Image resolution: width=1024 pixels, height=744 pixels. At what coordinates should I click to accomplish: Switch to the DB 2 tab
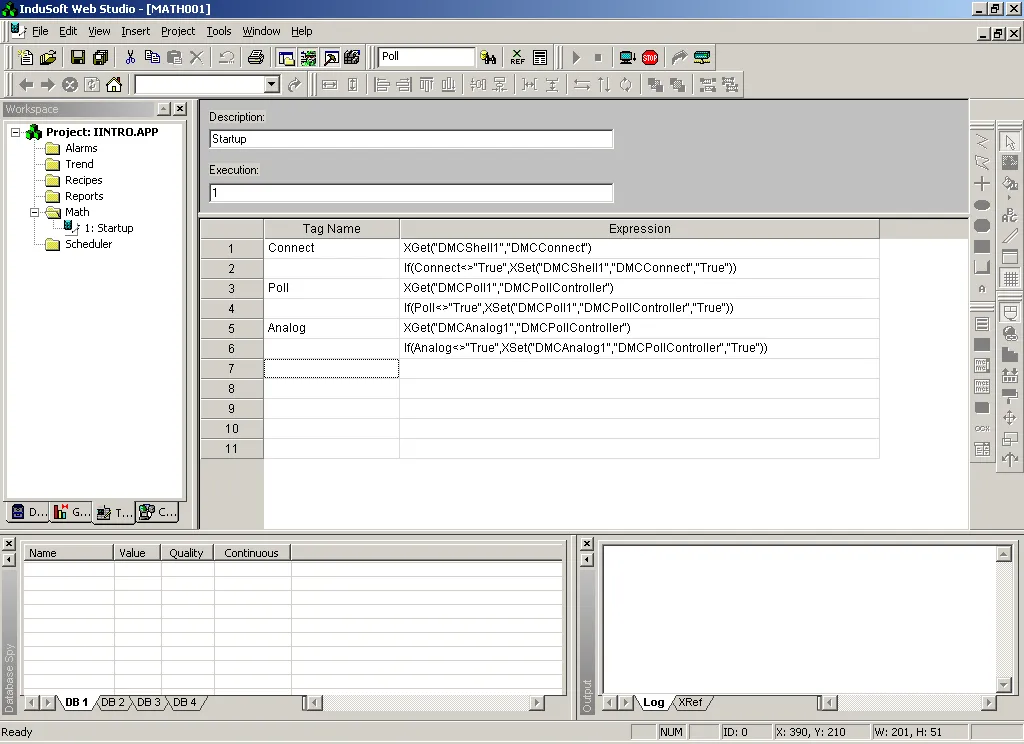coord(113,702)
